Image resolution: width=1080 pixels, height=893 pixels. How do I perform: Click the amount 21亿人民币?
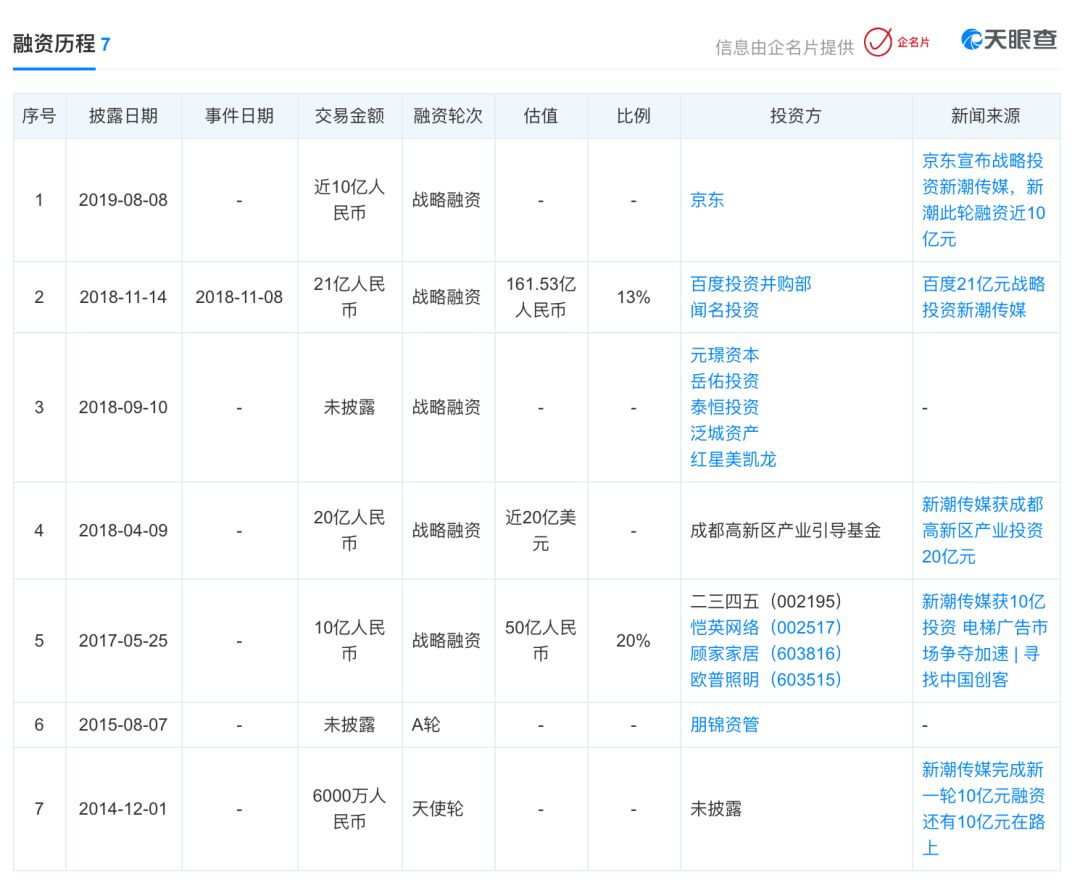349,297
